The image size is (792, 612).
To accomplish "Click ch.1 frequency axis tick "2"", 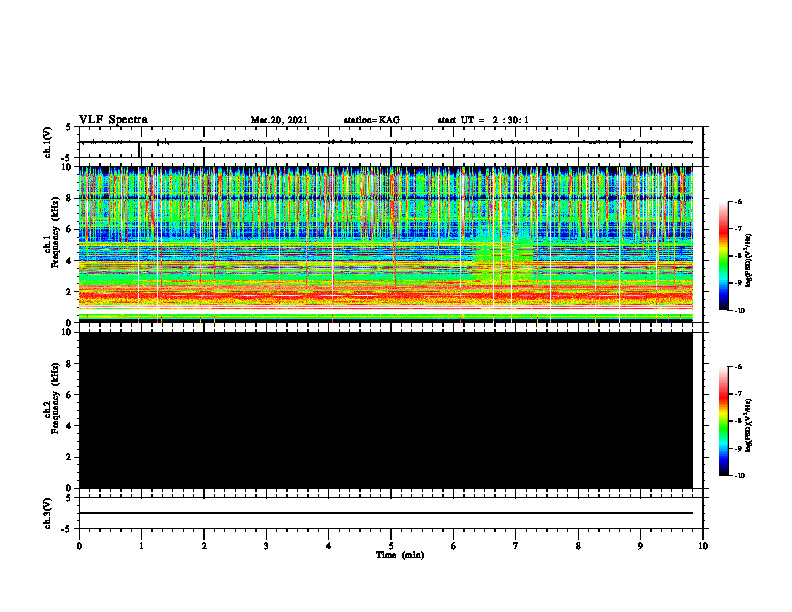I will click(70, 291).
